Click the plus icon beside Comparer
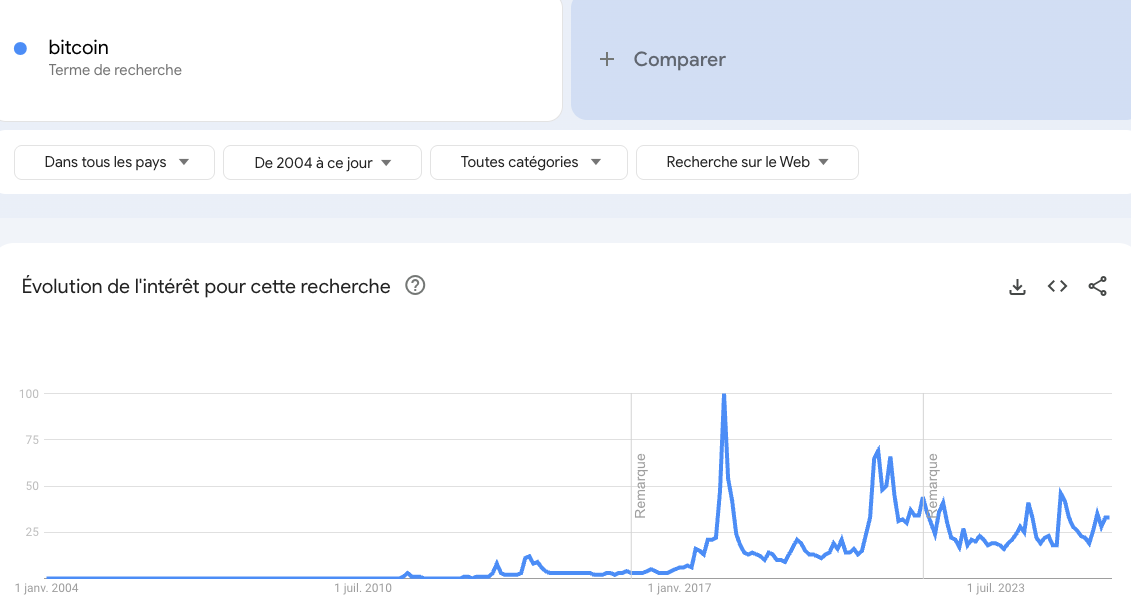This screenshot has width=1131, height=610. click(x=606, y=60)
